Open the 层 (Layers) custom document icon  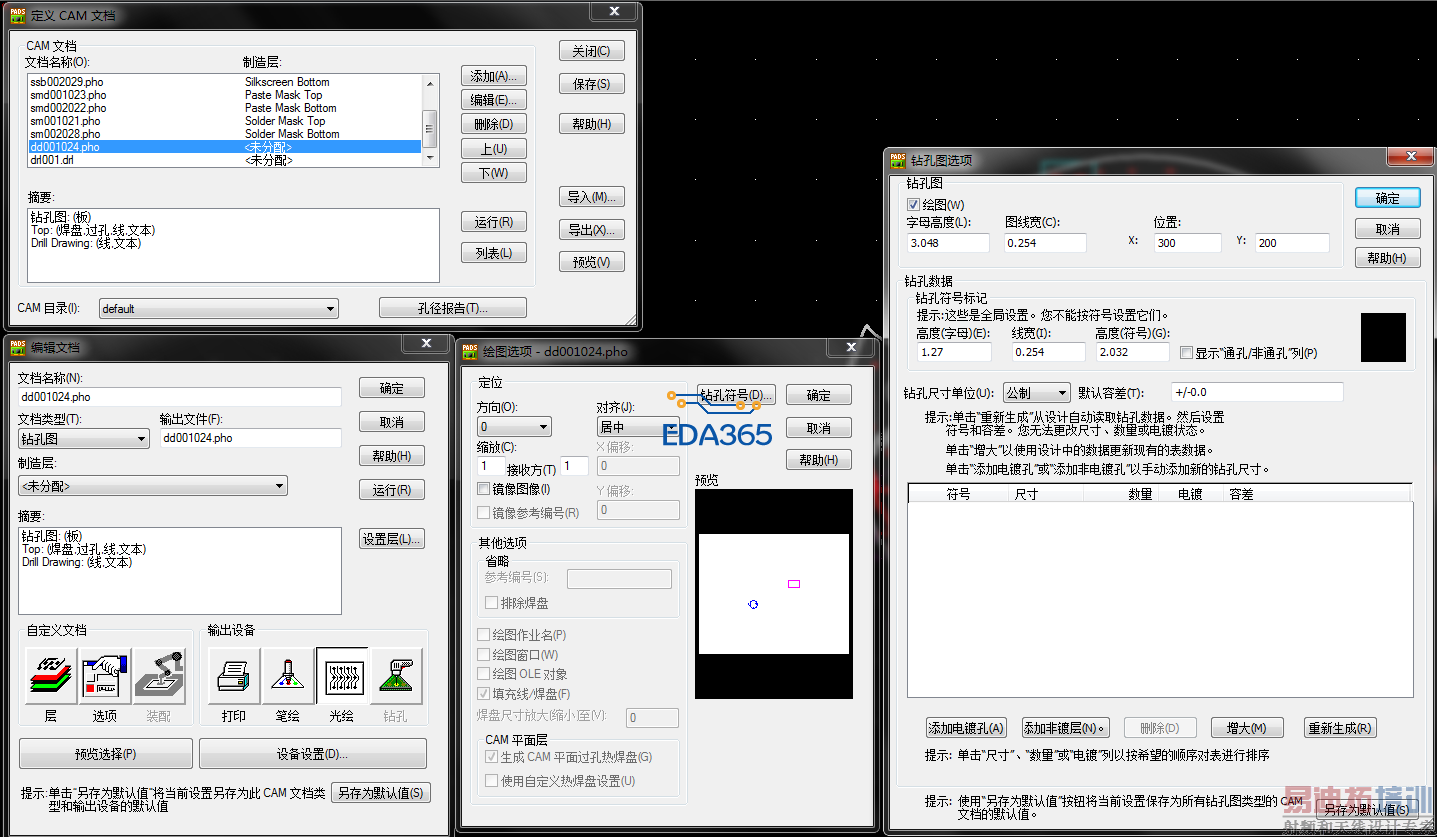(x=51, y=676)
